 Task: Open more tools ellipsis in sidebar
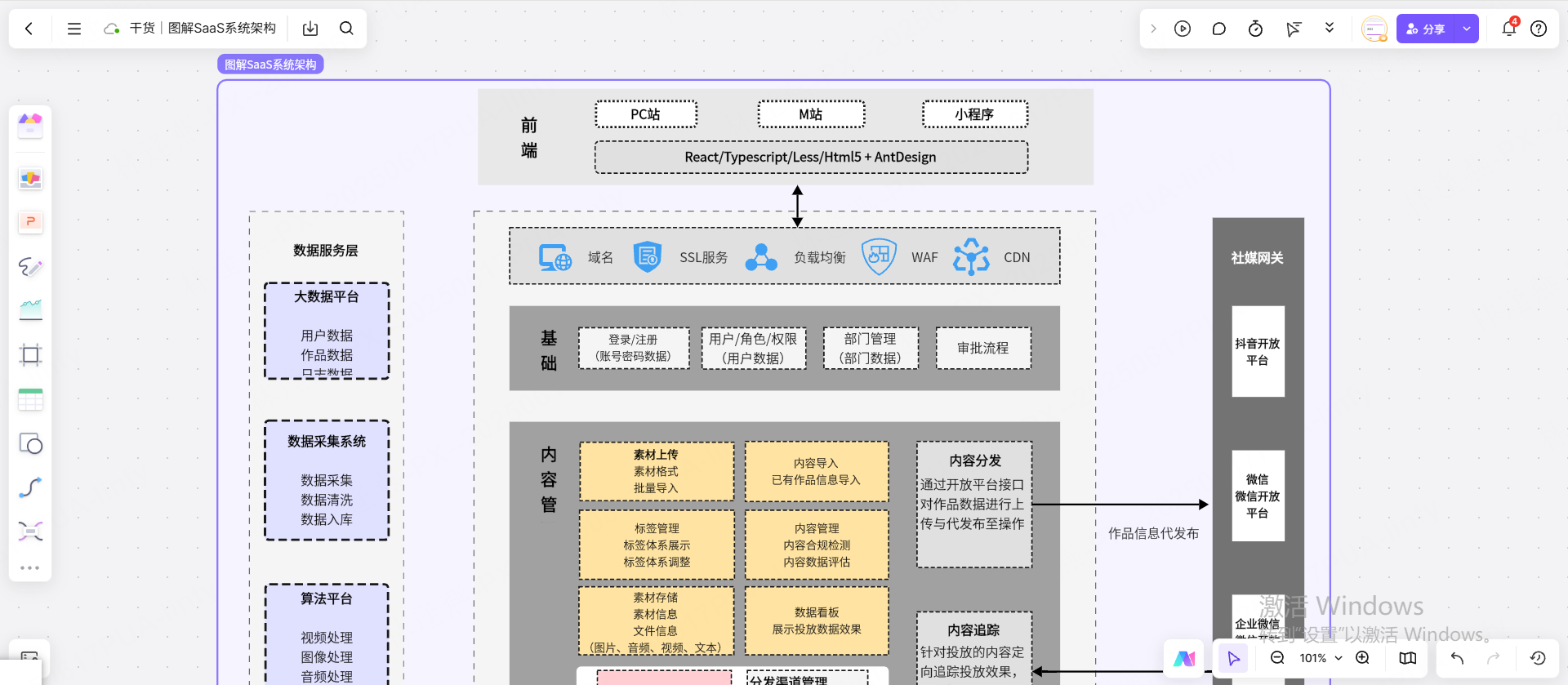point(30,567)
